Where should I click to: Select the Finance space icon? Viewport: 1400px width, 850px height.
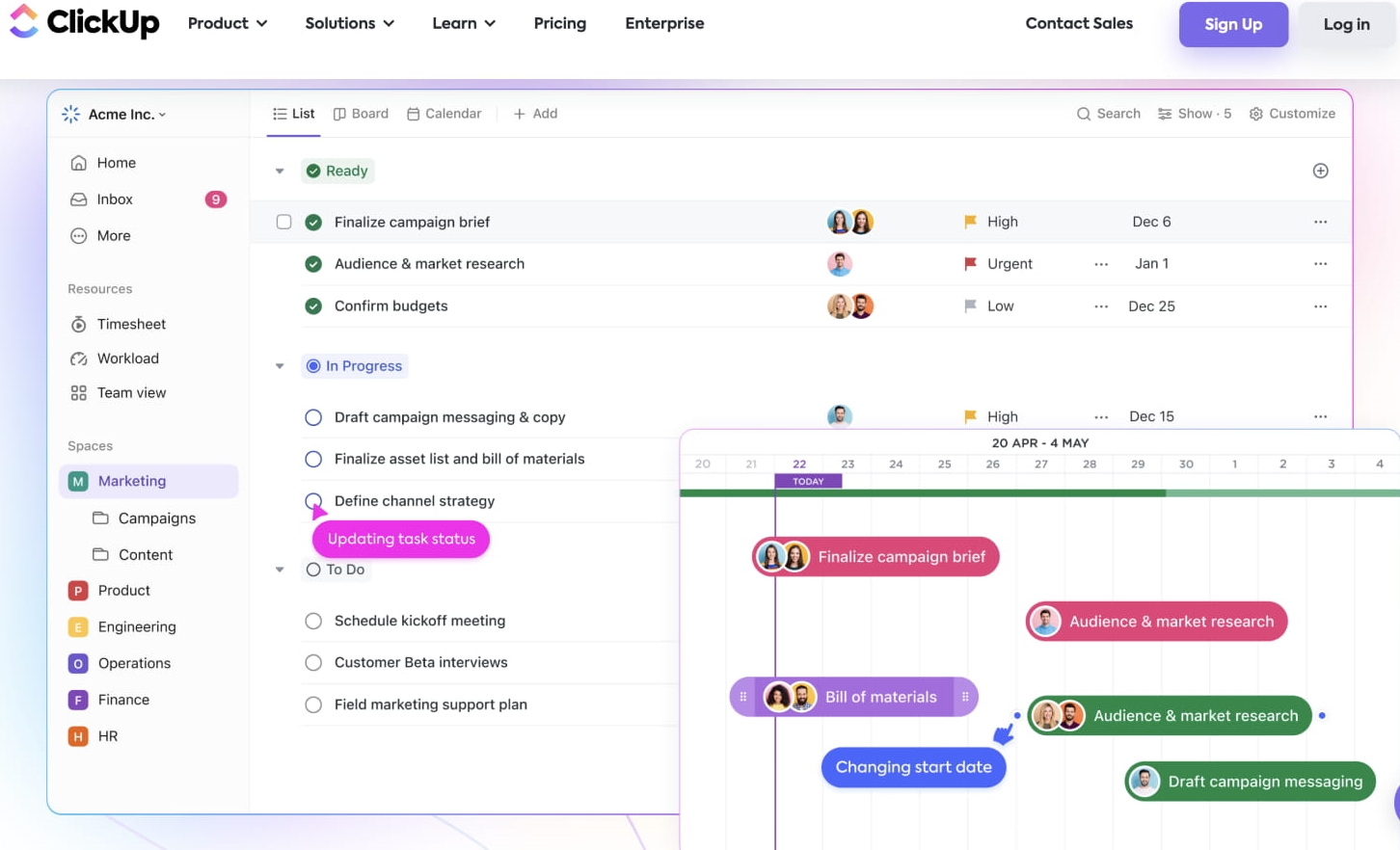(78, 701)
